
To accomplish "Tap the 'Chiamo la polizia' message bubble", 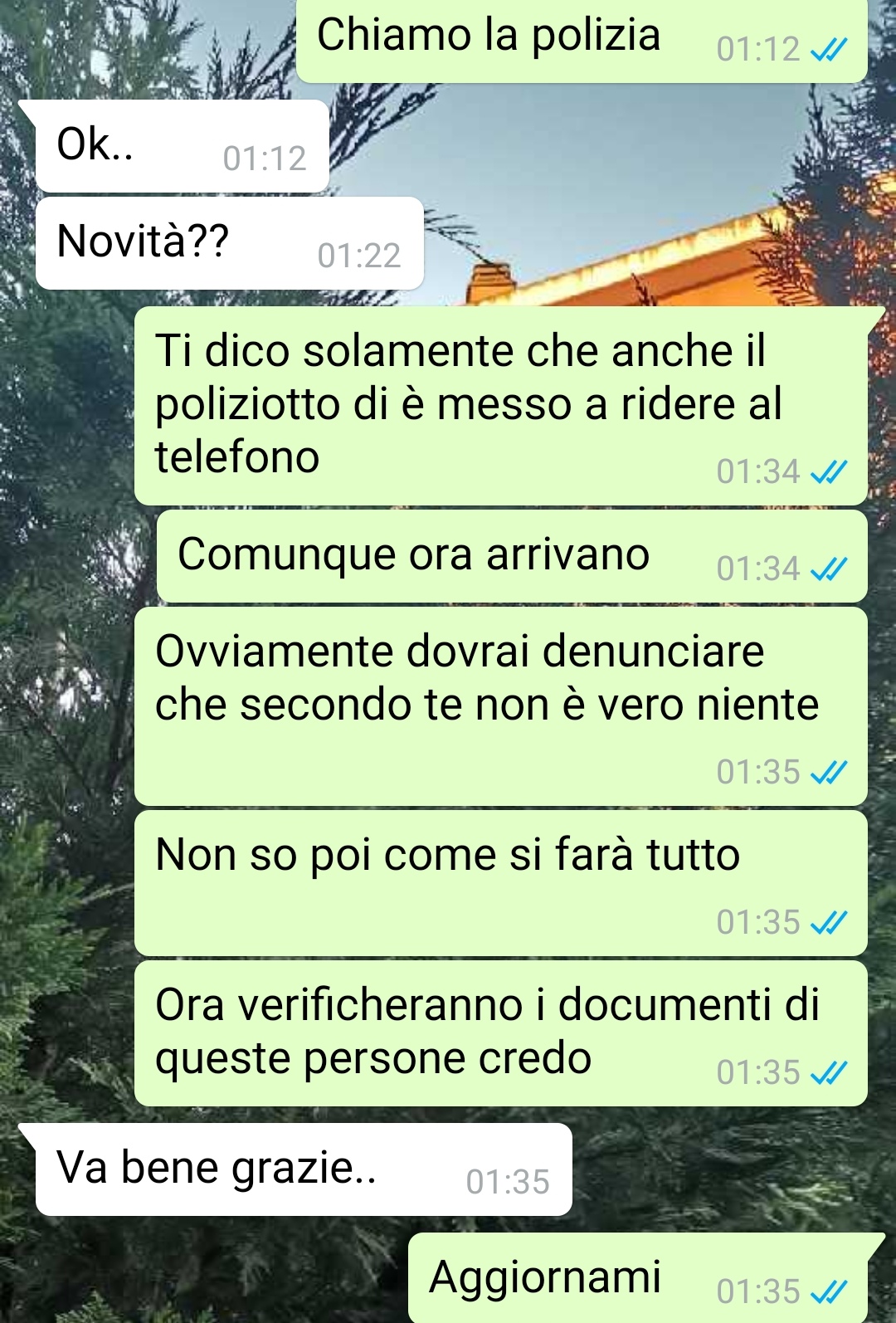I will [x=582, y=40].
